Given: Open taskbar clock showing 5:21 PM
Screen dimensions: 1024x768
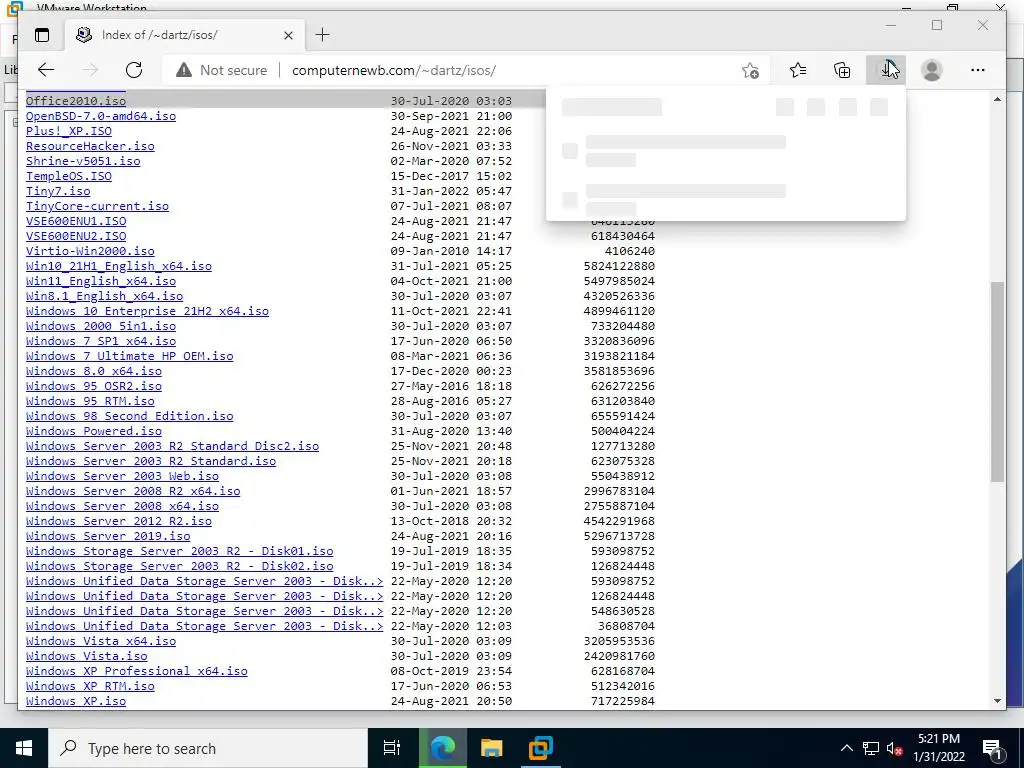Looking at the screenshot, I should [938, 748].
